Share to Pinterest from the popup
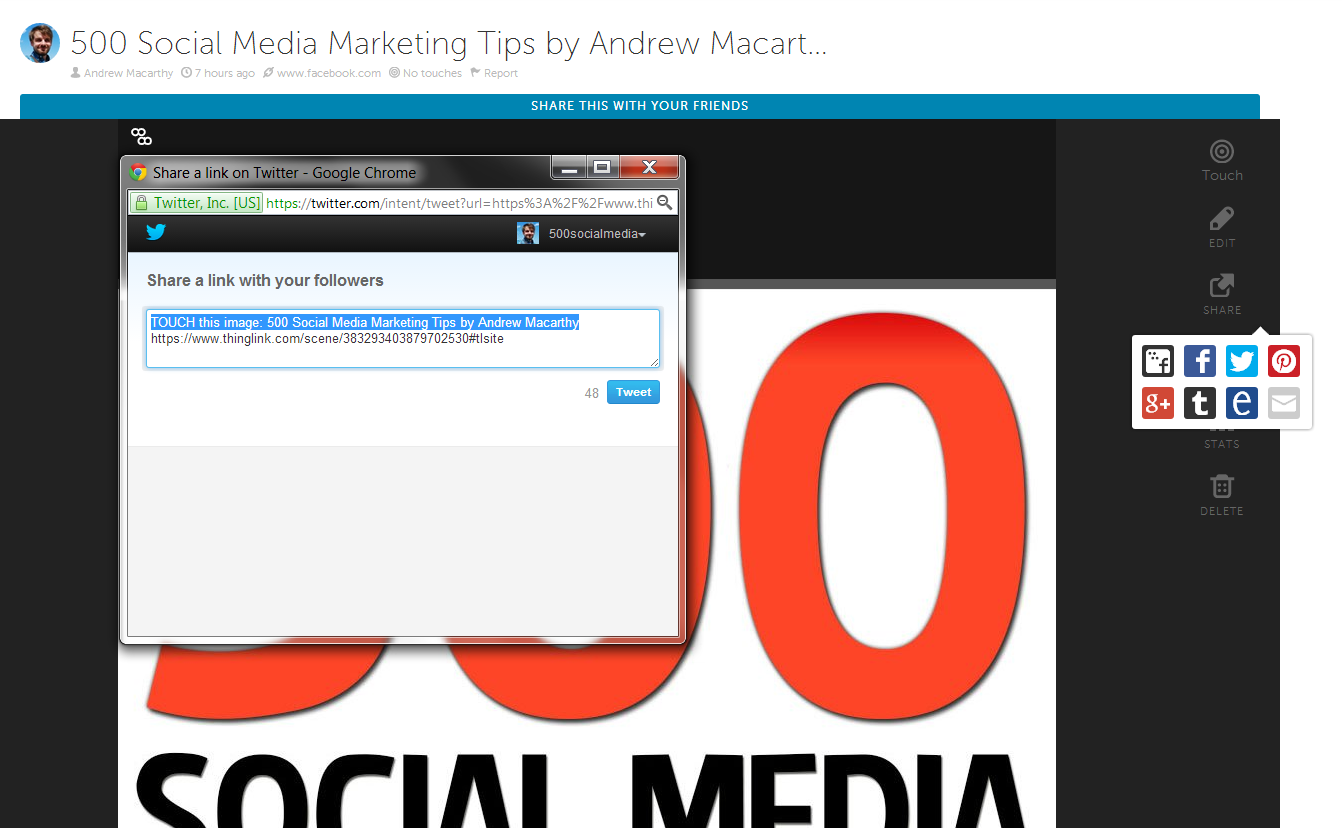Image resolution: width=1342 pixels, height=828 pixels. (1284, 361)
